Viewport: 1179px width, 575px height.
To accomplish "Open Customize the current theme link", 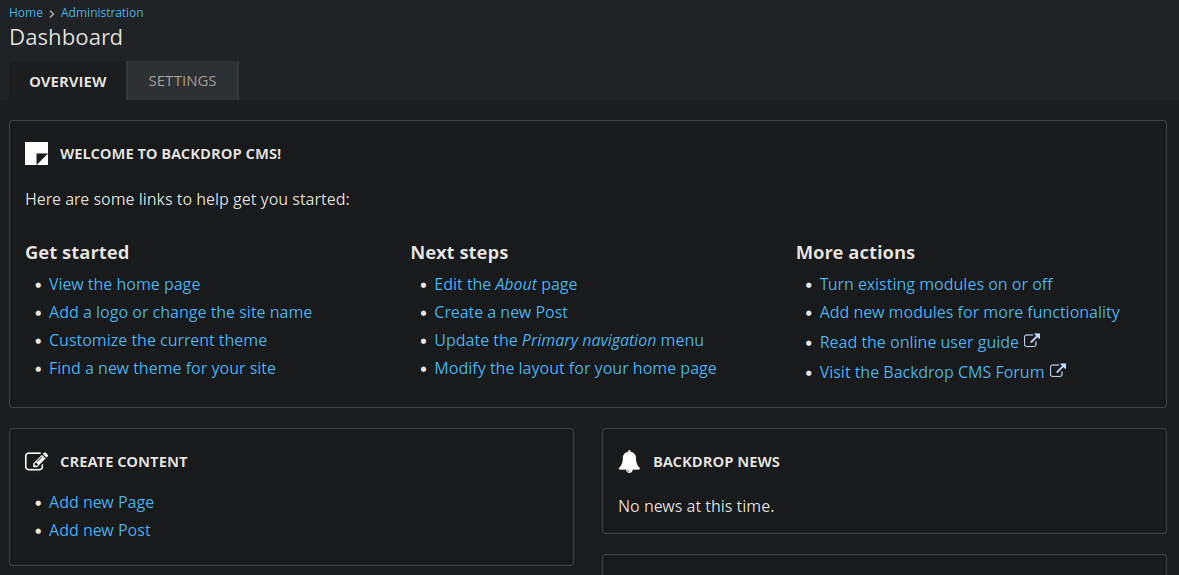I will [x=158, y=340].
